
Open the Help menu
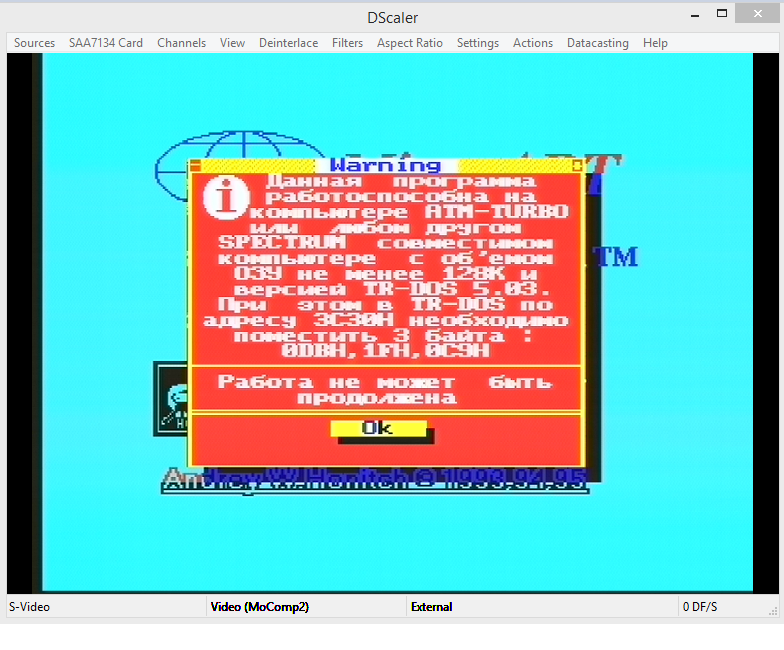pos(655,43)
